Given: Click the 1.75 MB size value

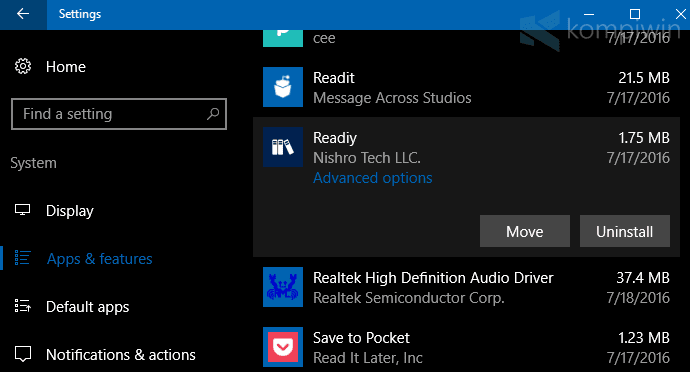Looking at the screenshot, I should tap(644, 138).
